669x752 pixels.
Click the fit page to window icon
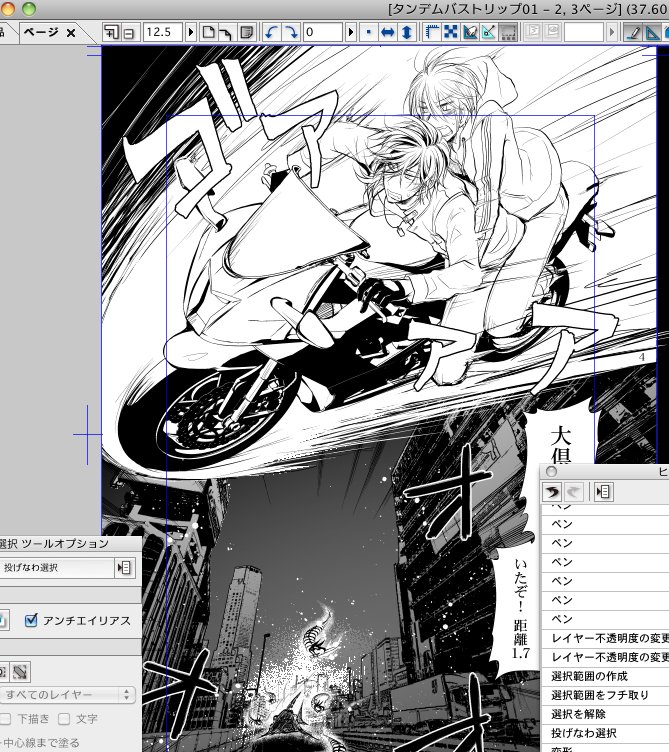coord(209,32)
